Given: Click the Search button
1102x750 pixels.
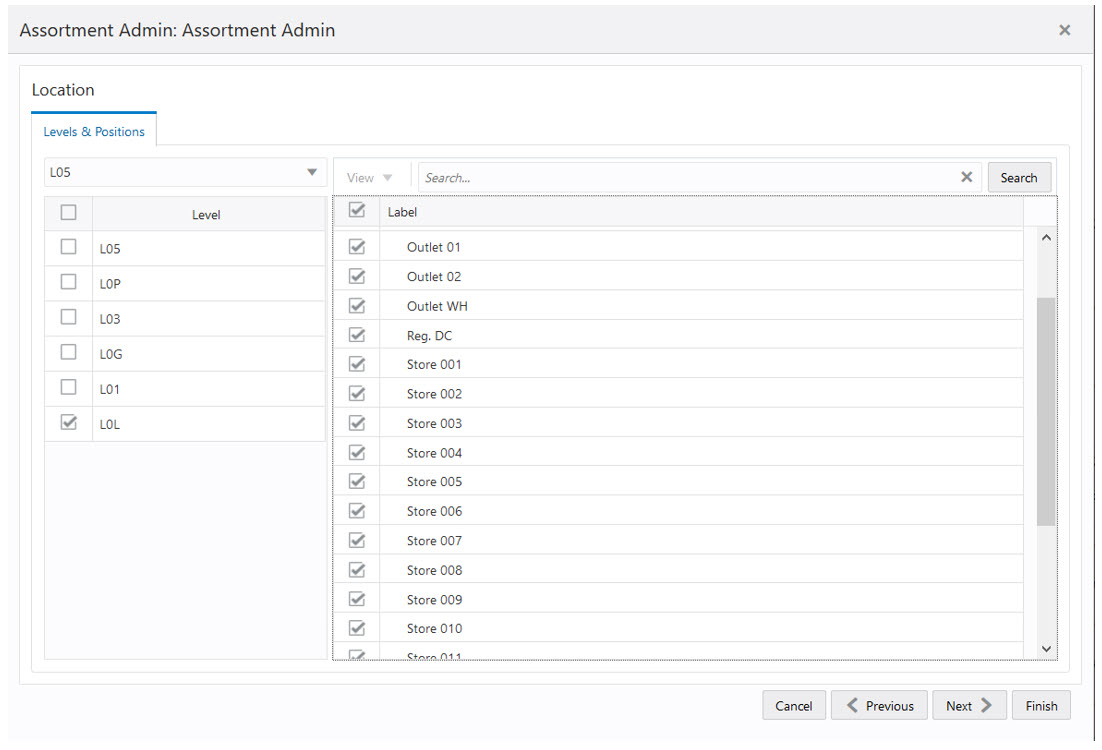Looking at the screenshot, I should [x=1019, y=177].
